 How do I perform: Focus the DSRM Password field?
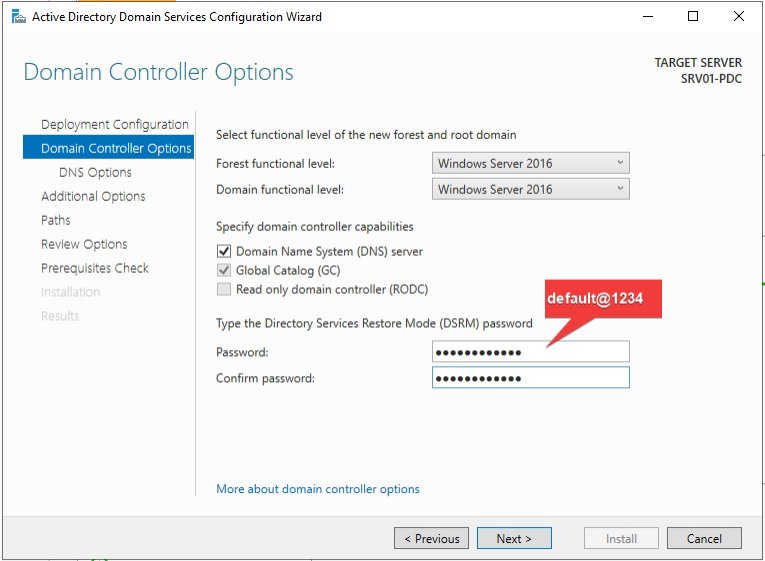pos(530,352)
